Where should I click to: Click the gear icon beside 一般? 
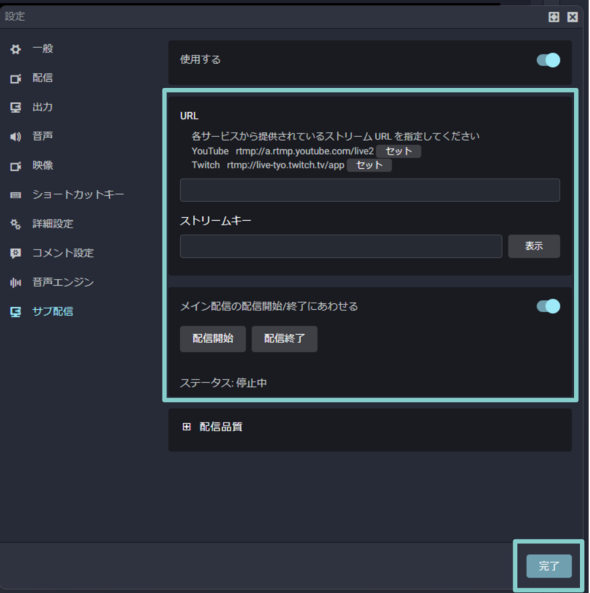(16, 49)
